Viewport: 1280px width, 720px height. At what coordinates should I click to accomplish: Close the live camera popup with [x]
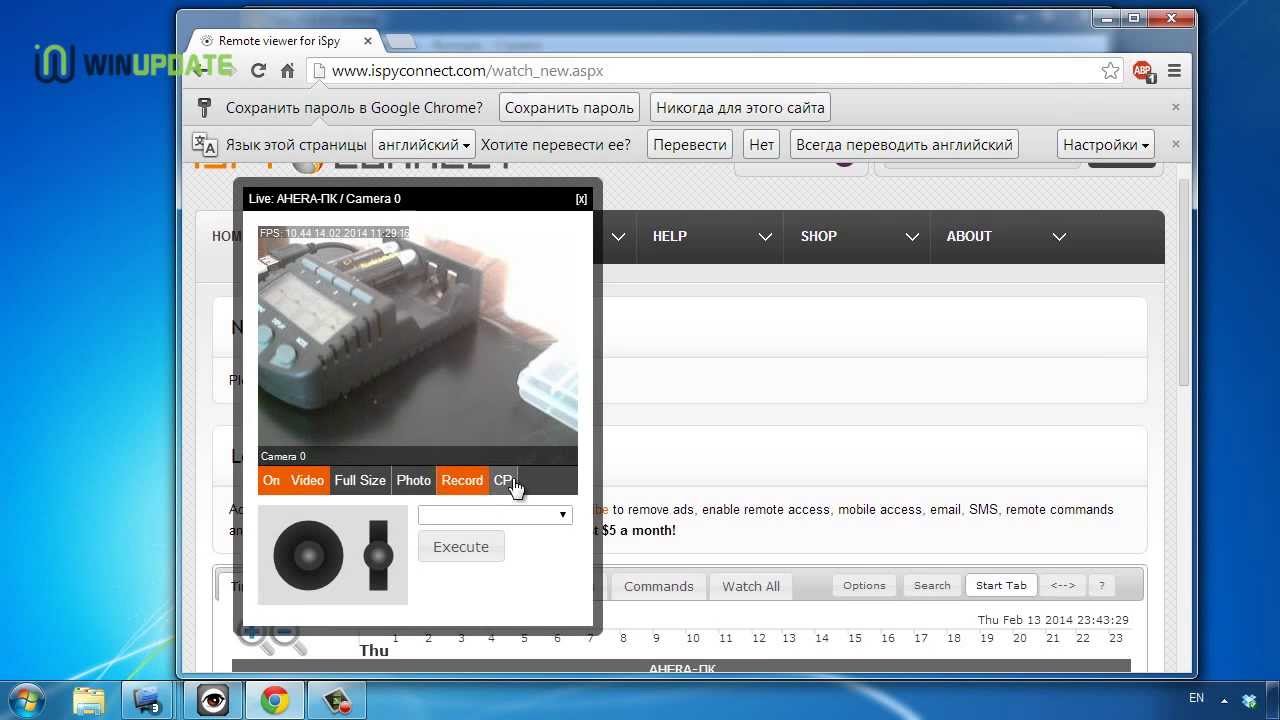click(581, 199)
